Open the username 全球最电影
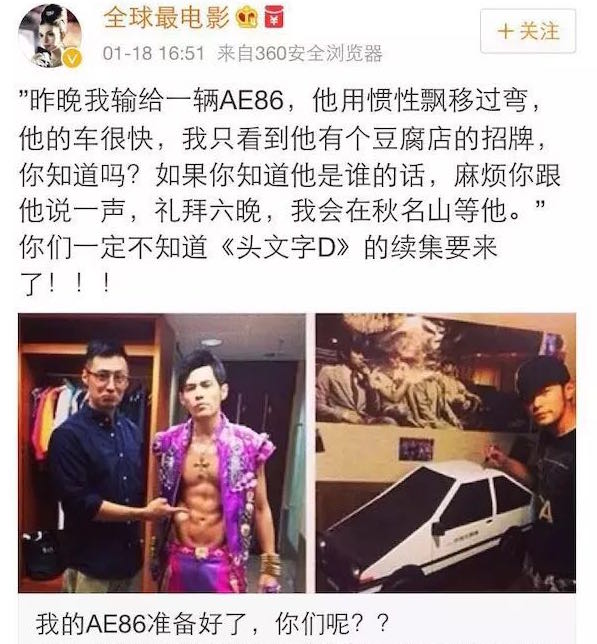Image resolution: width=597 pixels, height=644 pixels. click(x=166, y=18)
